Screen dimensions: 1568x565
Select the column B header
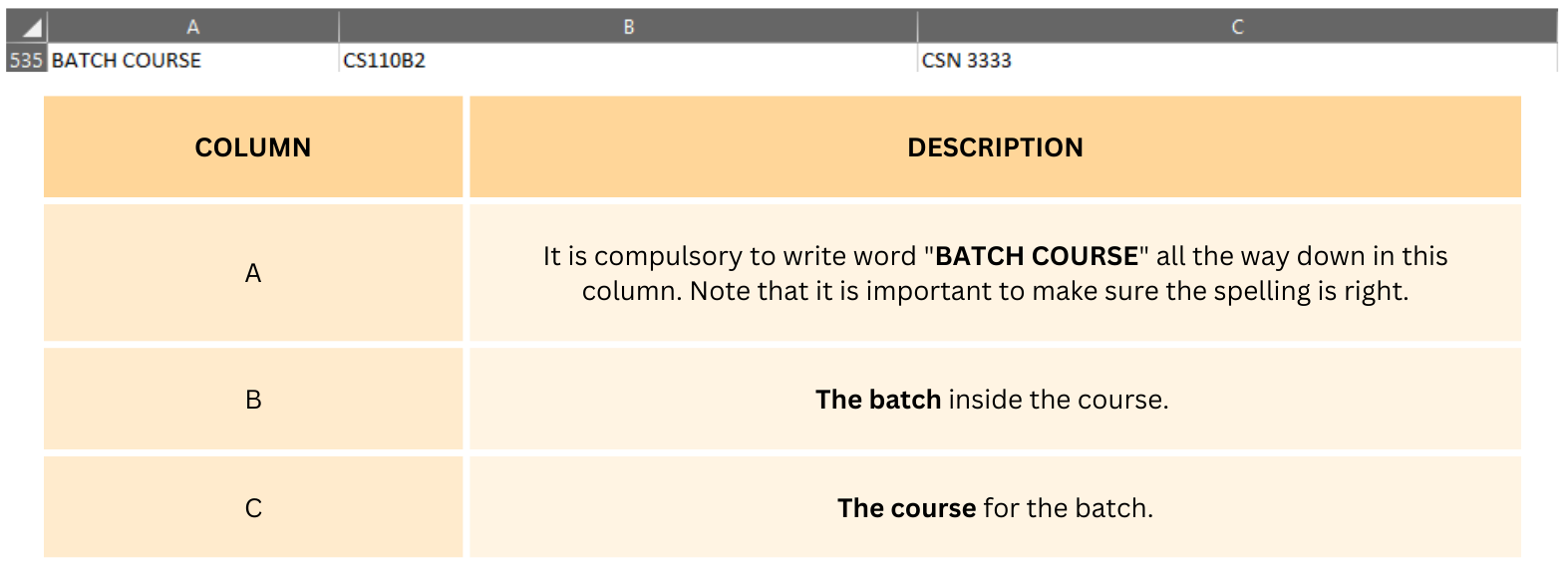click(x=628, y=27)
